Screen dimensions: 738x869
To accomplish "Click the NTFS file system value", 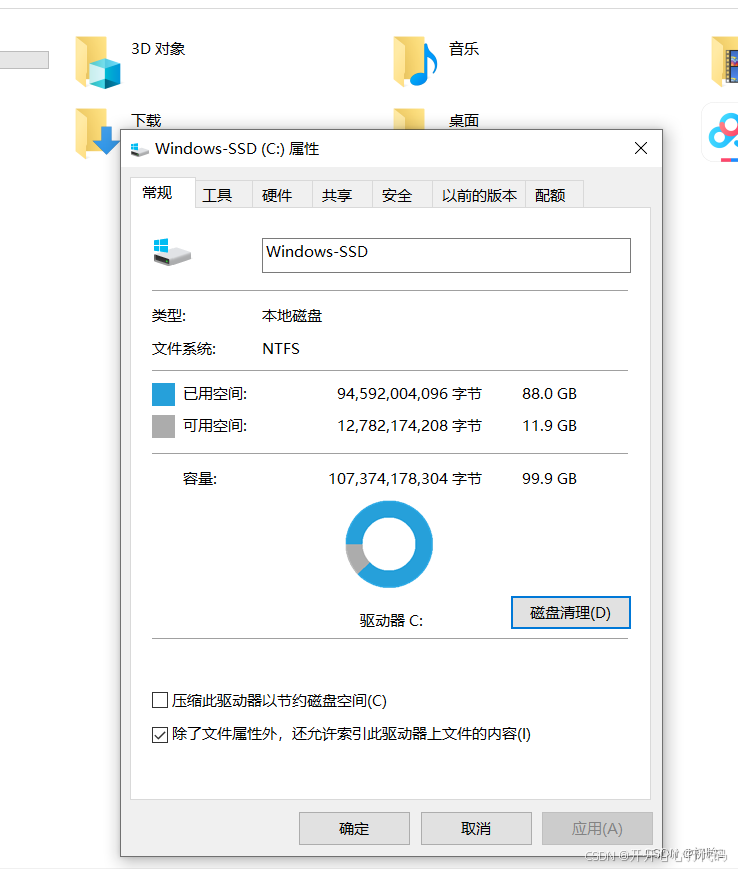I will tap(281, 349).
